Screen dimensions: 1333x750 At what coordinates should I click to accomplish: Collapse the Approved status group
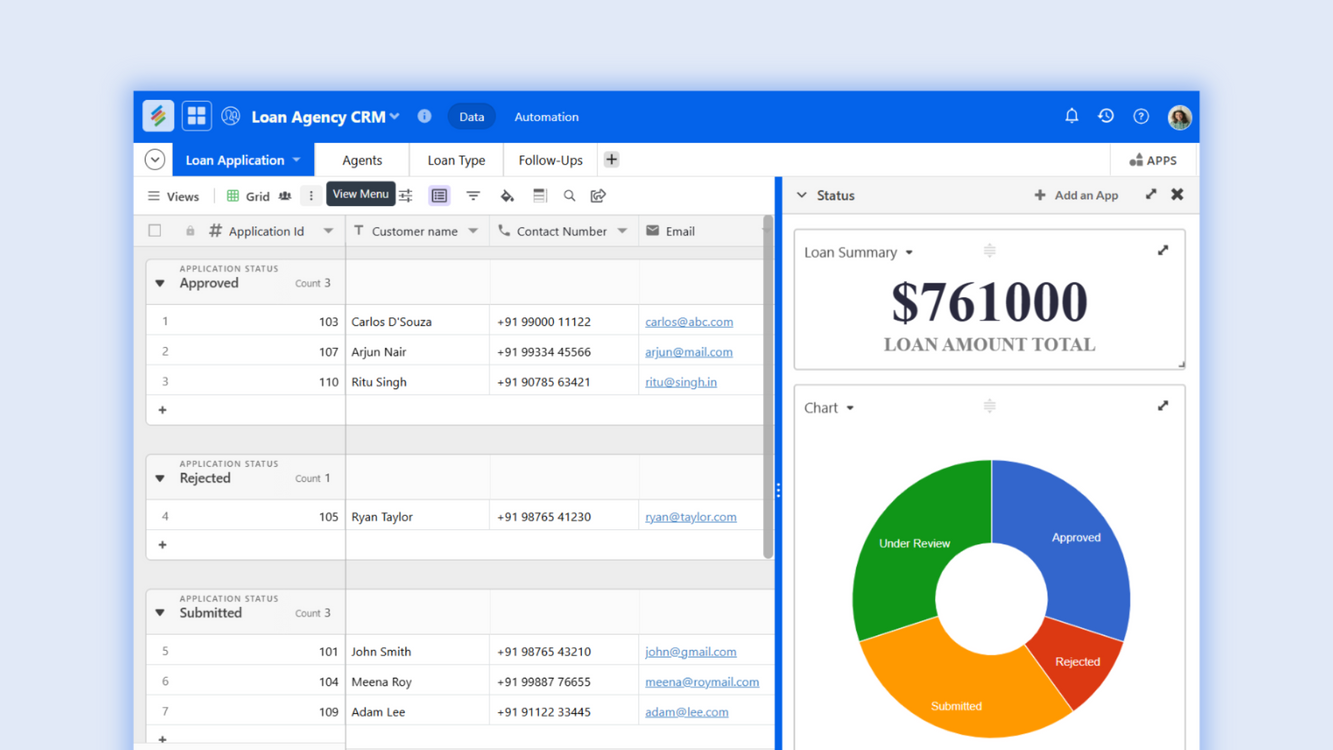tap(160, 284)
